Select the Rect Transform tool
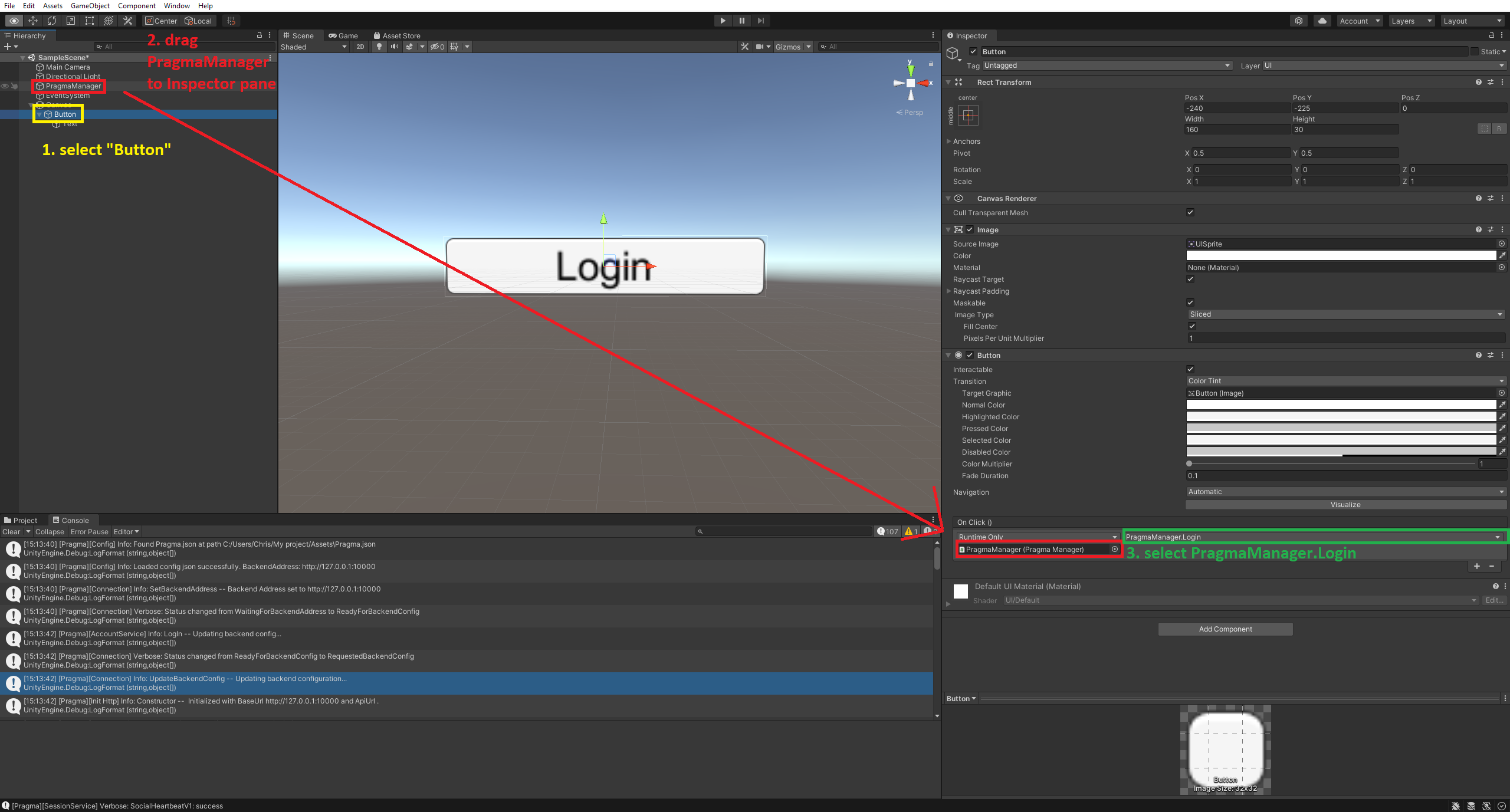1510x812 pixels. click(90, 21)
